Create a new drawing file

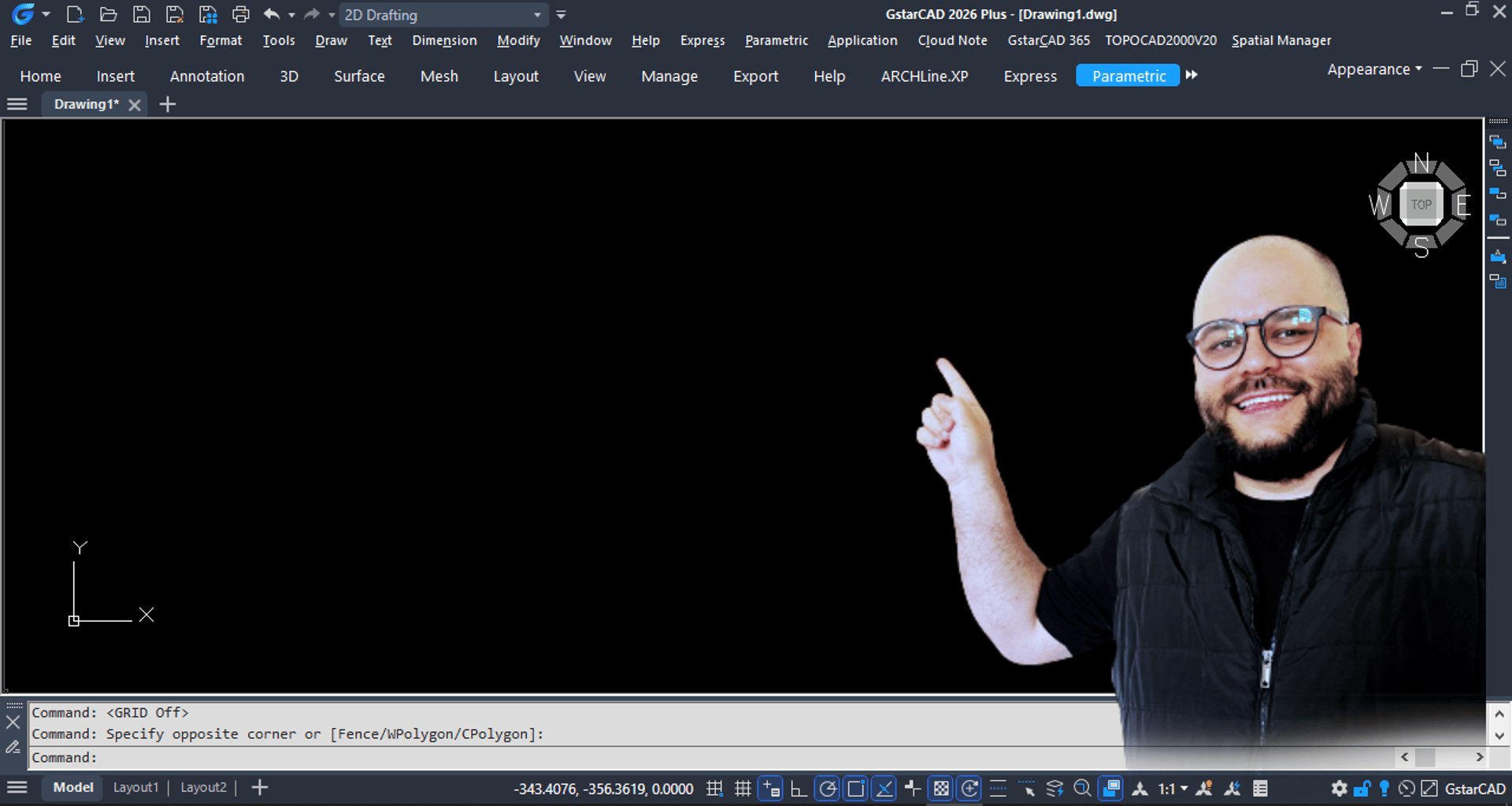point(75,14)
